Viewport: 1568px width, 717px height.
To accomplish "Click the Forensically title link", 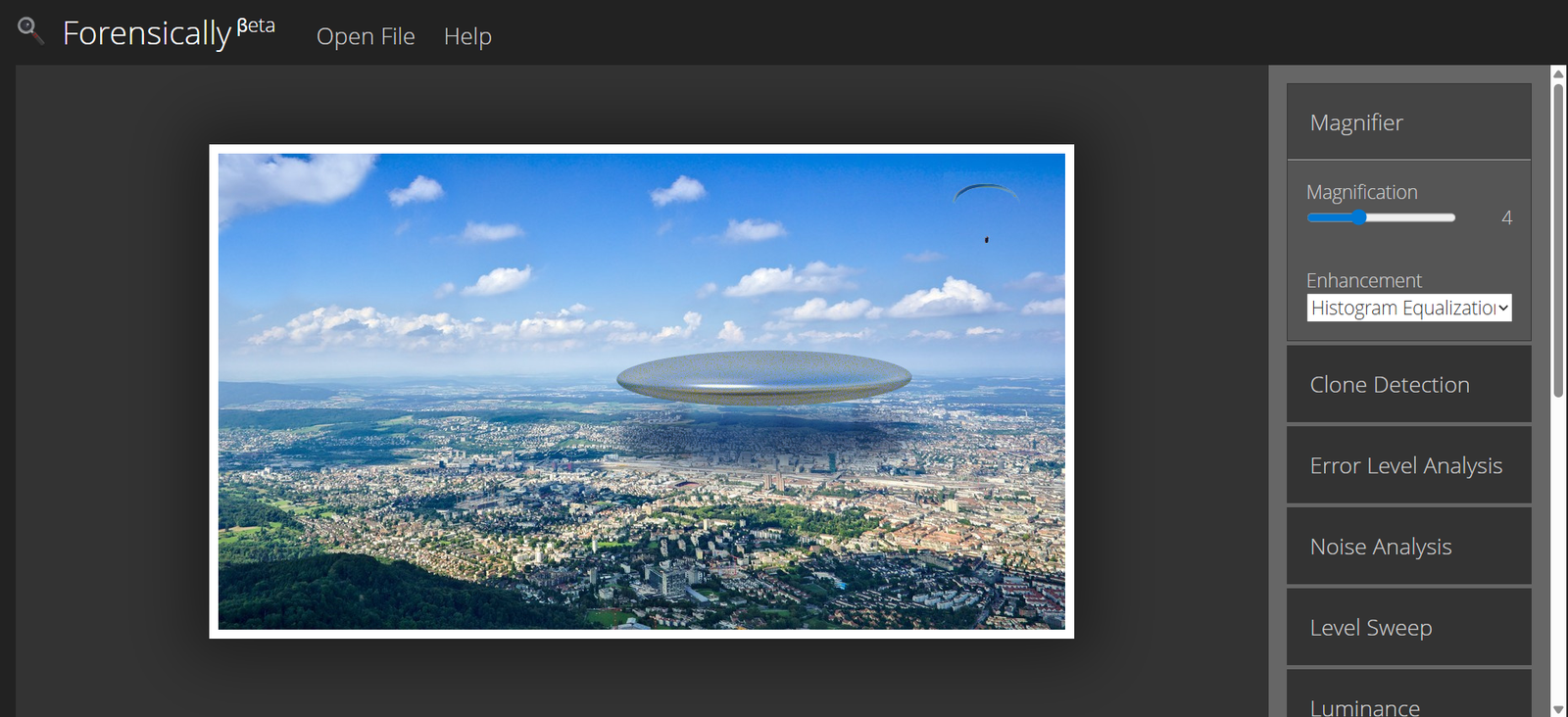I will tap(147, 33).
